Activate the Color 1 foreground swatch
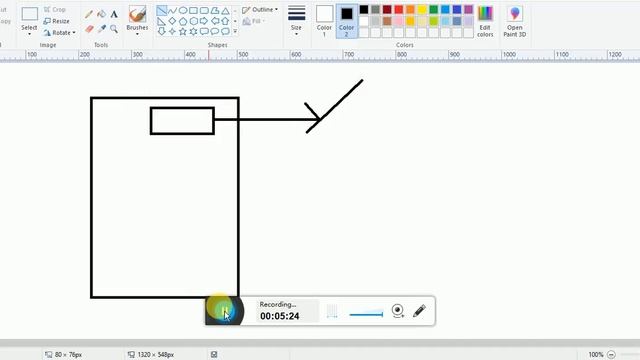Image resolution: width=640 pixels, height=360 pixels. 324,21
